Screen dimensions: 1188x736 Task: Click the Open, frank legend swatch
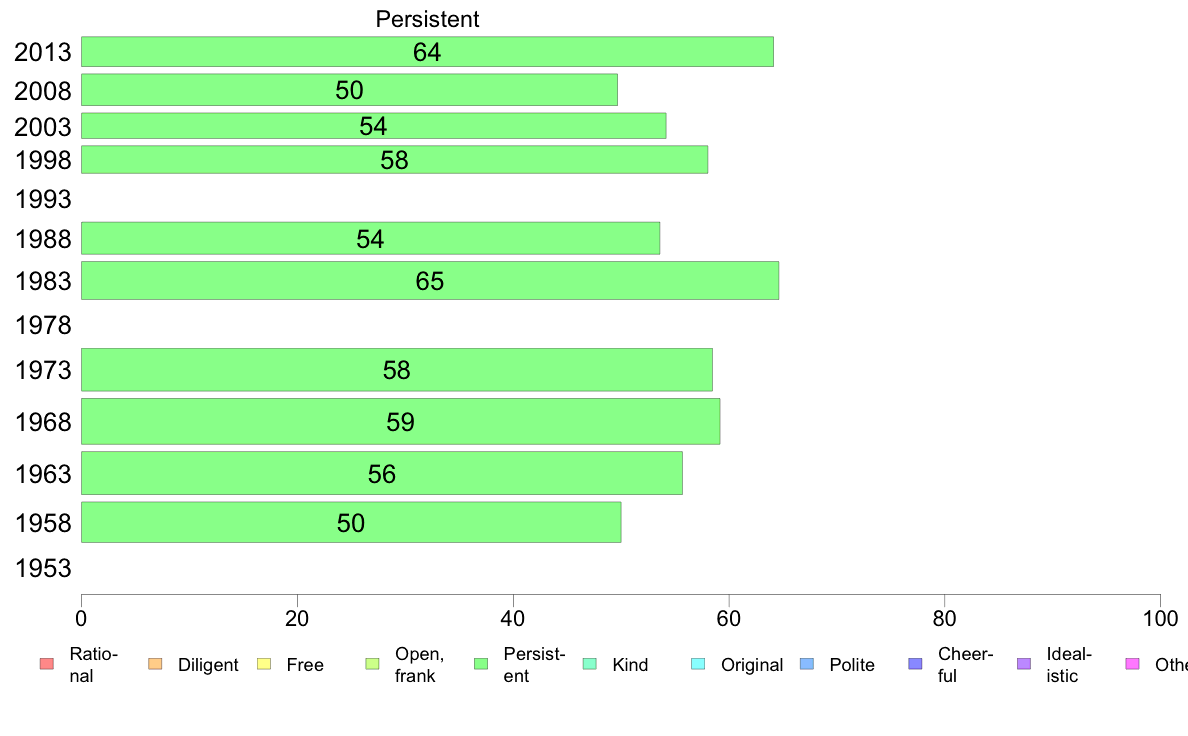372,664
